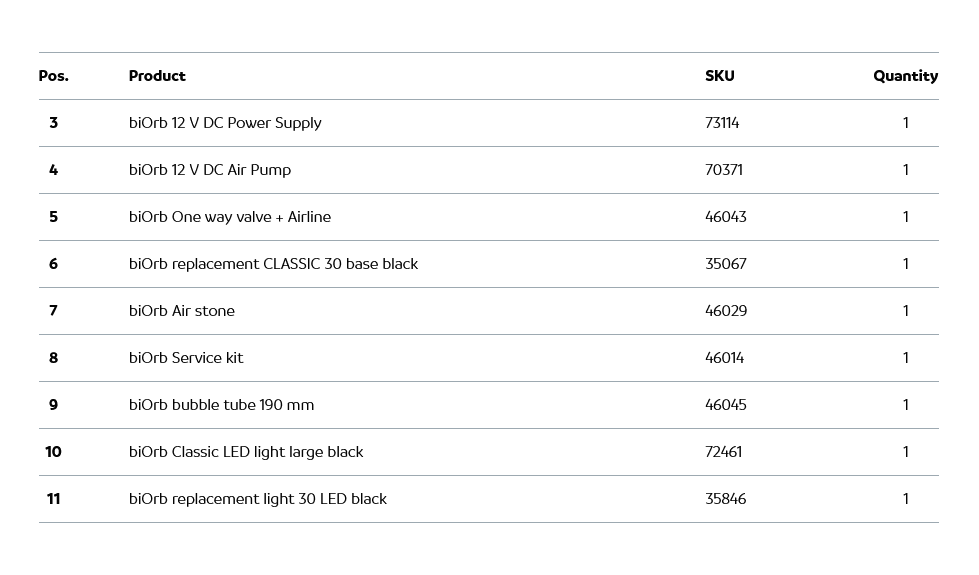The image size is (979, 575).
Task: Select biOrb 12 V DC Power Supply
Action: tap(225, 123)
